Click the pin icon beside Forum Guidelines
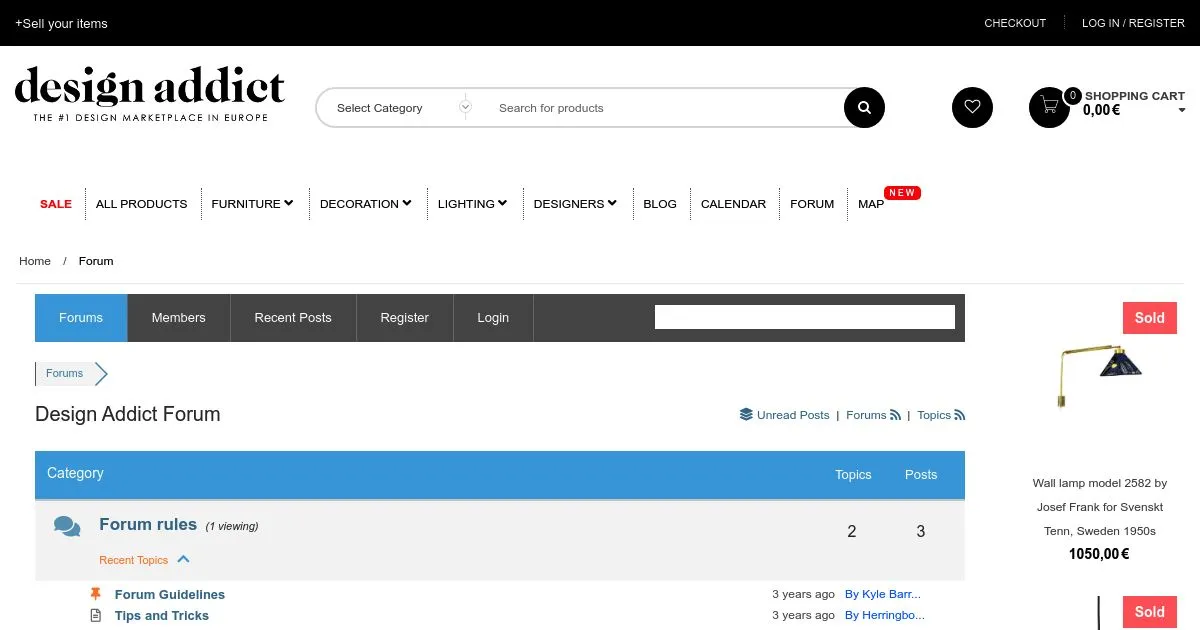The image size is (1200, 630). pyautogui.click(x=96, y=594)
